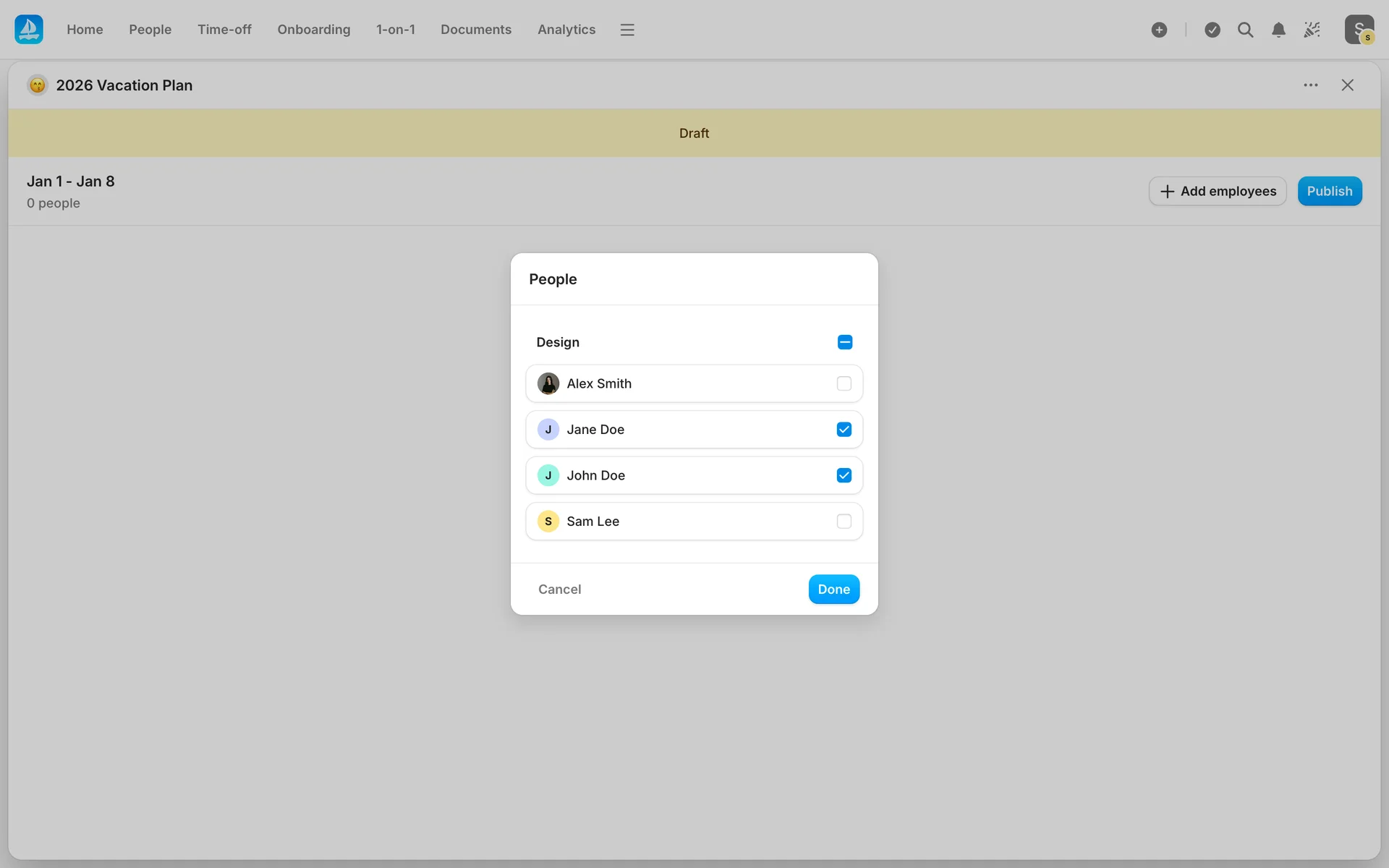
Task: Check the Alex Smith checkbox
Action: pyautogui.click(x=844, y=383)
